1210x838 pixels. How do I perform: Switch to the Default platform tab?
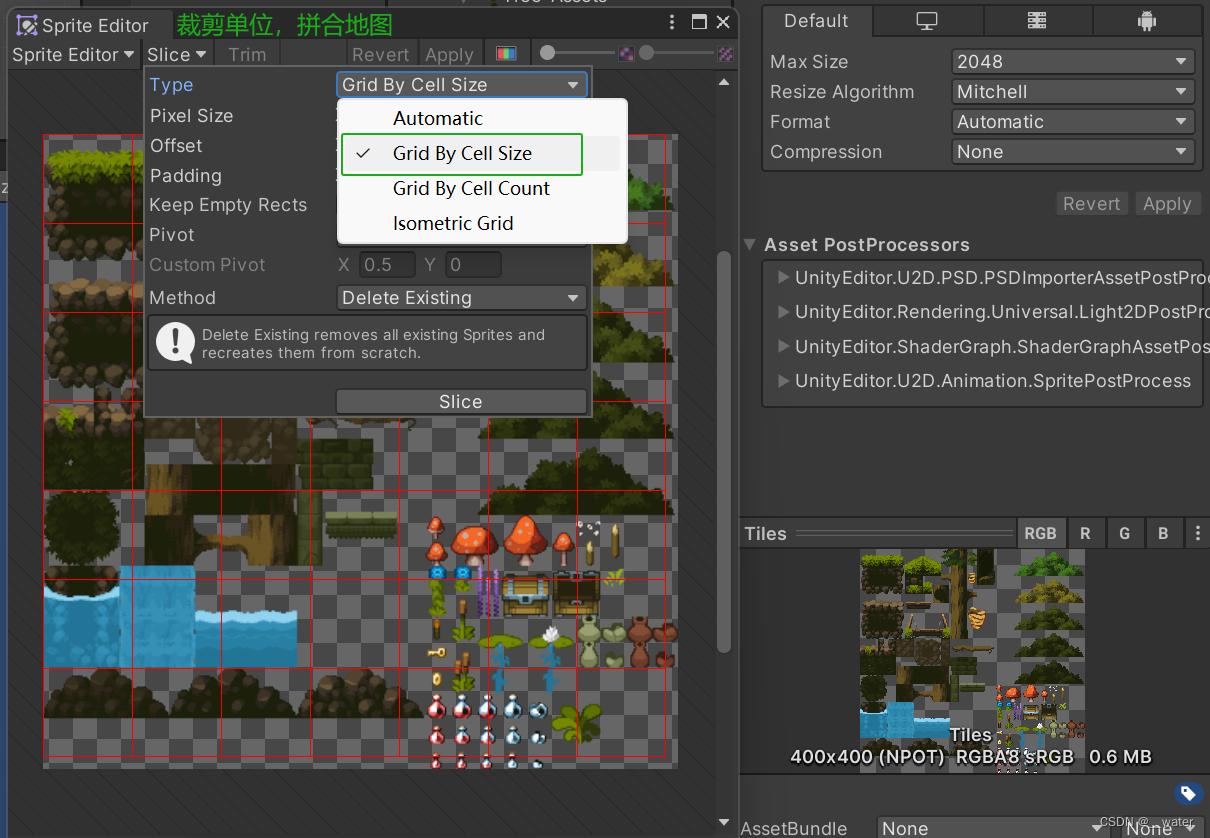click(816, 21)
